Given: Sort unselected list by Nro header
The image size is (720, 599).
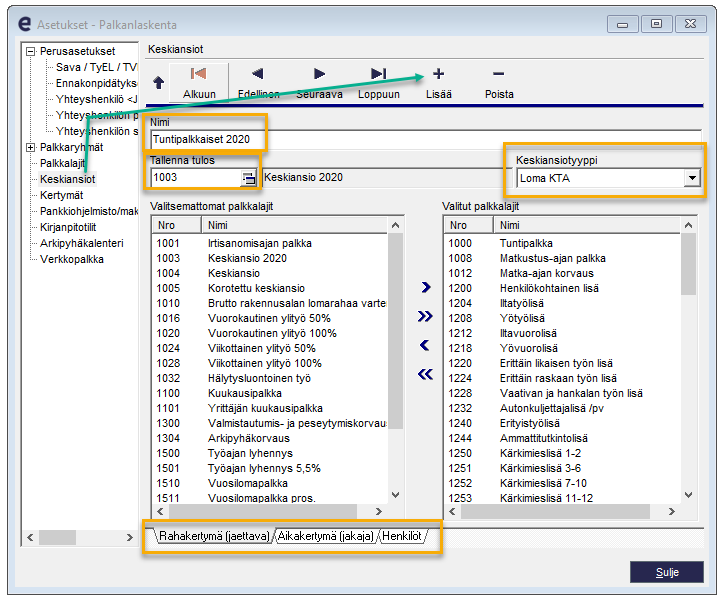Looking at the screenshot, I should click(176, 225).
